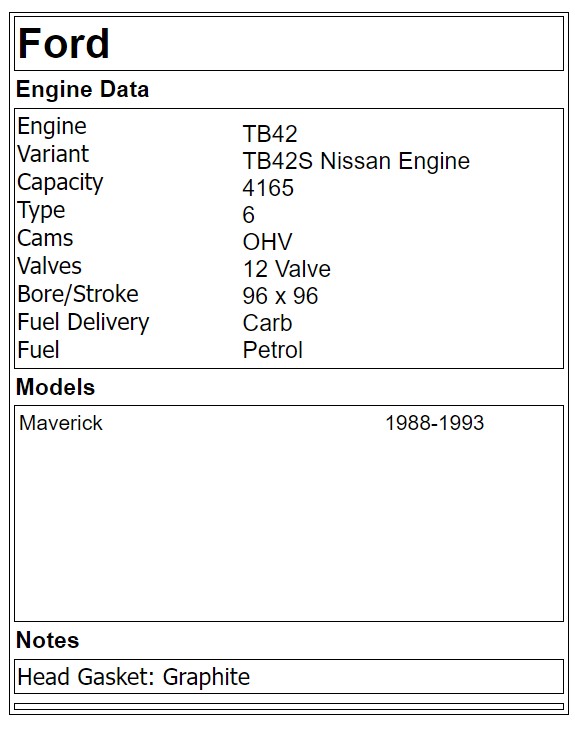This screenshot has height=733, width=575.
Task: Click the 12 Valve entry
Action: (x=287, y=269)
